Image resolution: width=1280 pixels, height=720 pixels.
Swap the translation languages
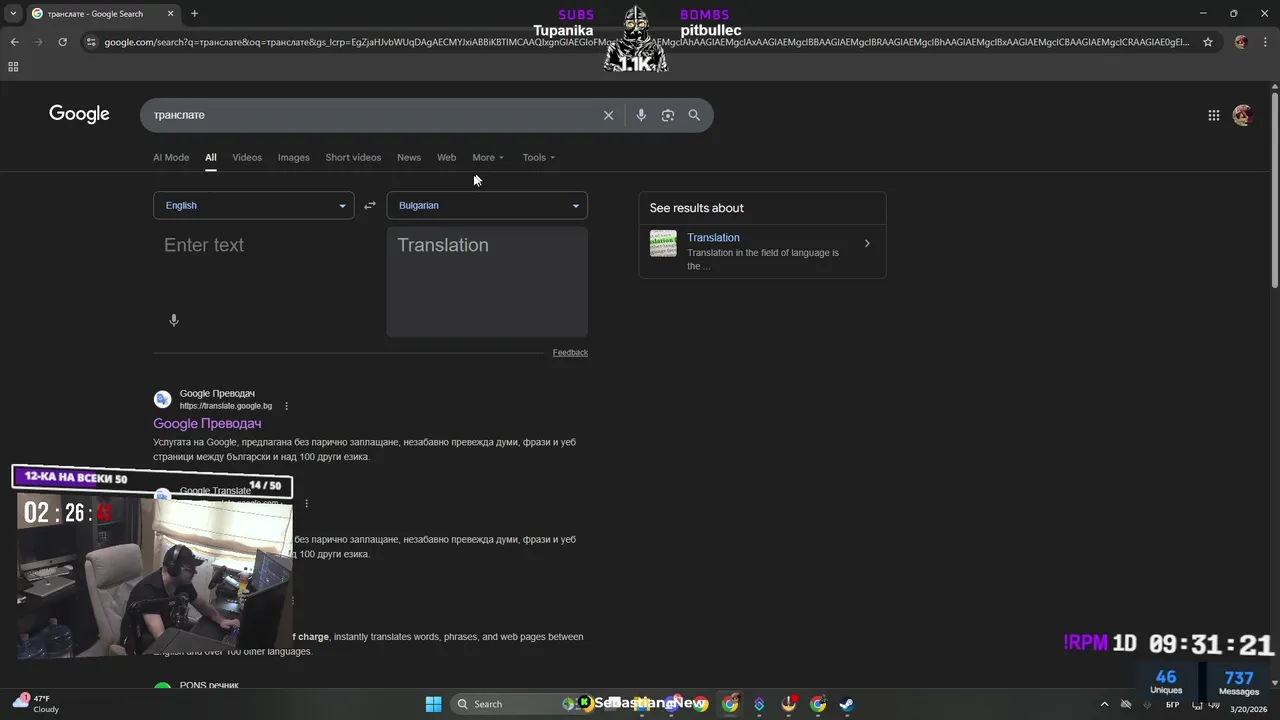point(370,205)
